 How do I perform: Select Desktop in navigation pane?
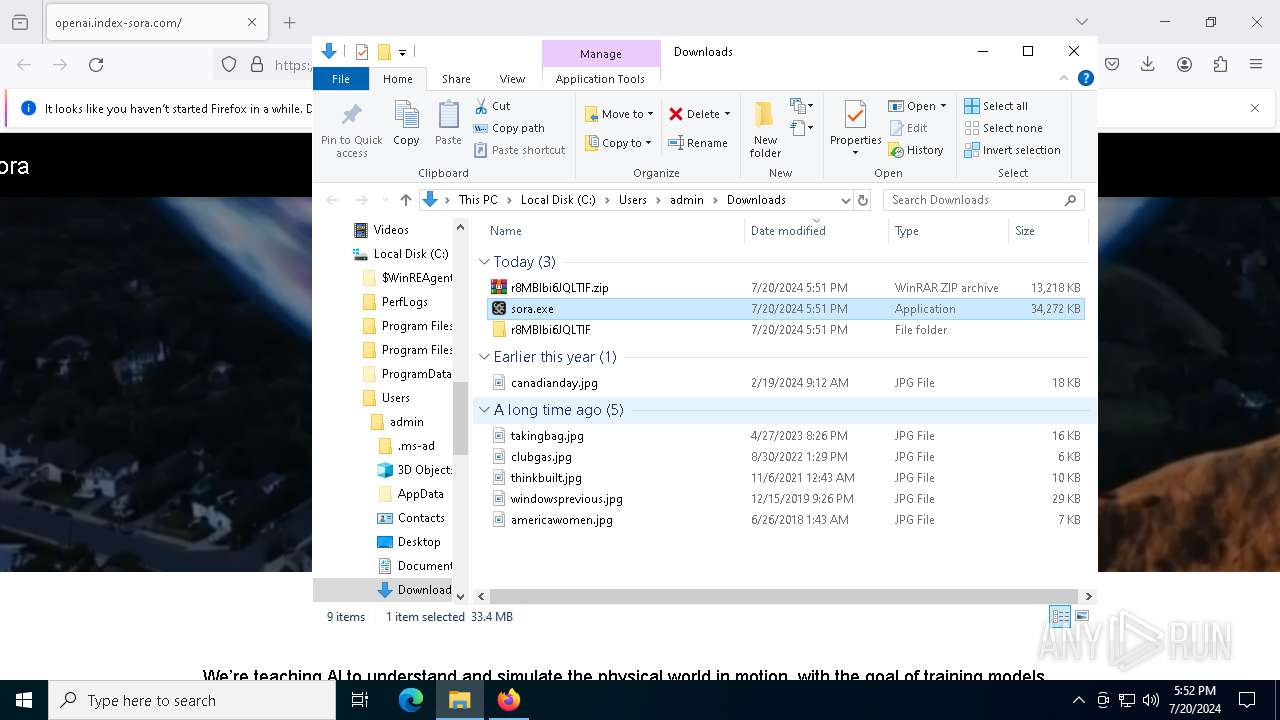click(418, 542)
